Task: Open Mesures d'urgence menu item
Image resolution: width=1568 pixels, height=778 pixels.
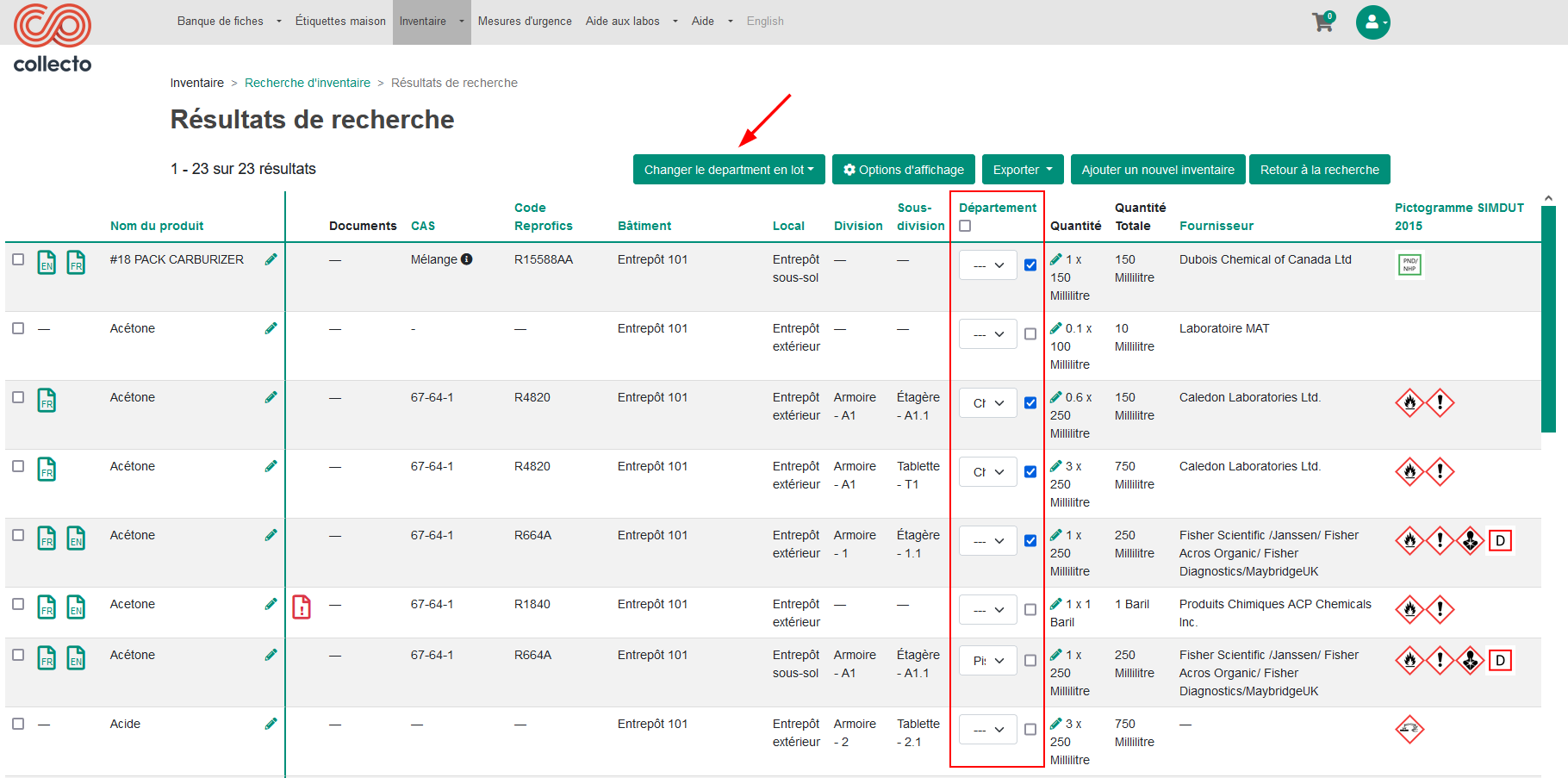Action: tap(525, 22)
